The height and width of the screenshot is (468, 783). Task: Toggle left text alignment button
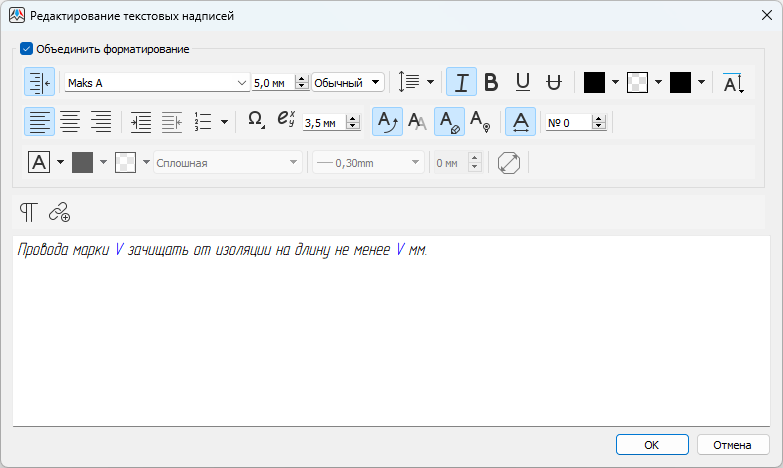pos(39,122)
